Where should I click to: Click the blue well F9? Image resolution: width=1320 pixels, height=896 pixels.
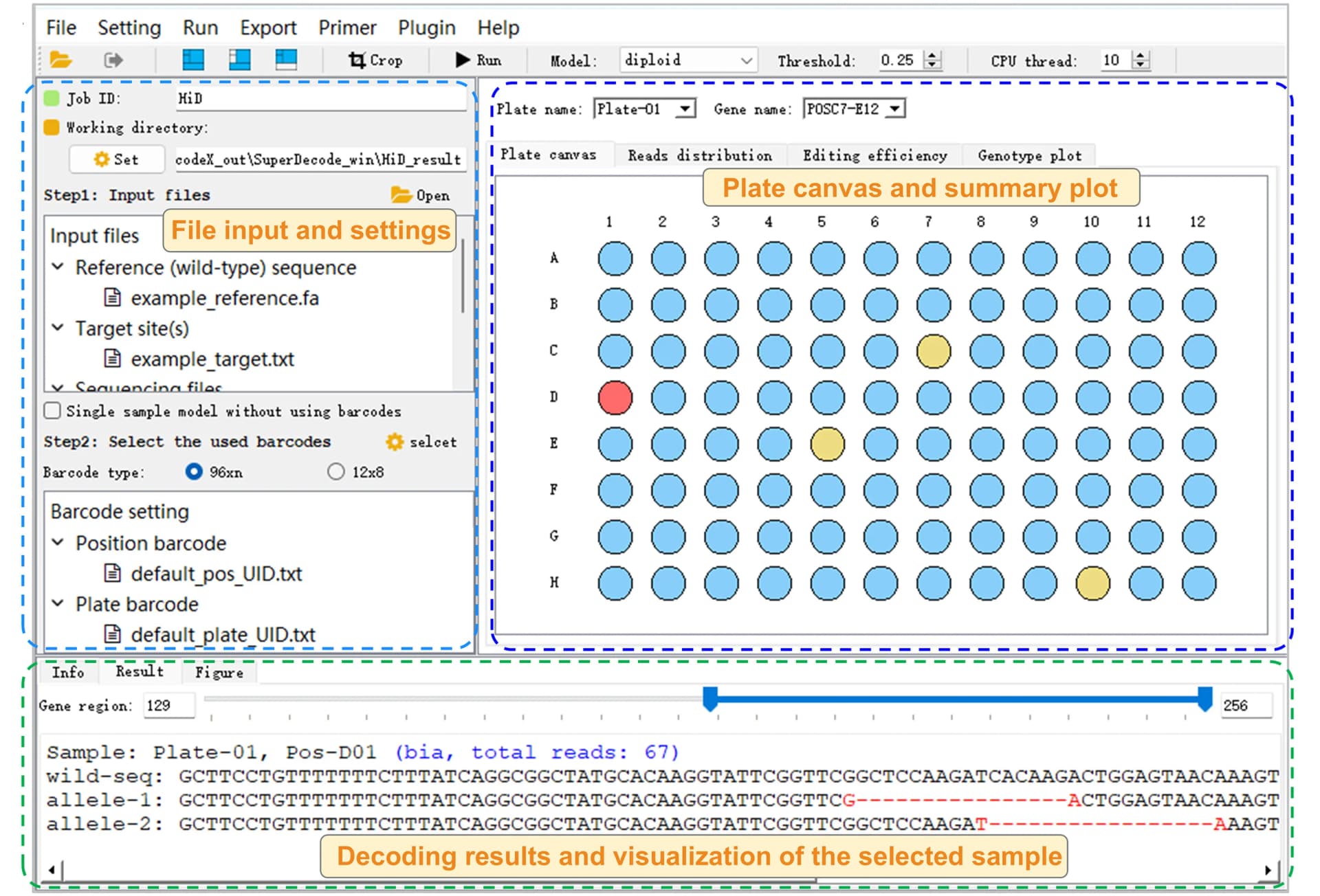(1039, 491)
